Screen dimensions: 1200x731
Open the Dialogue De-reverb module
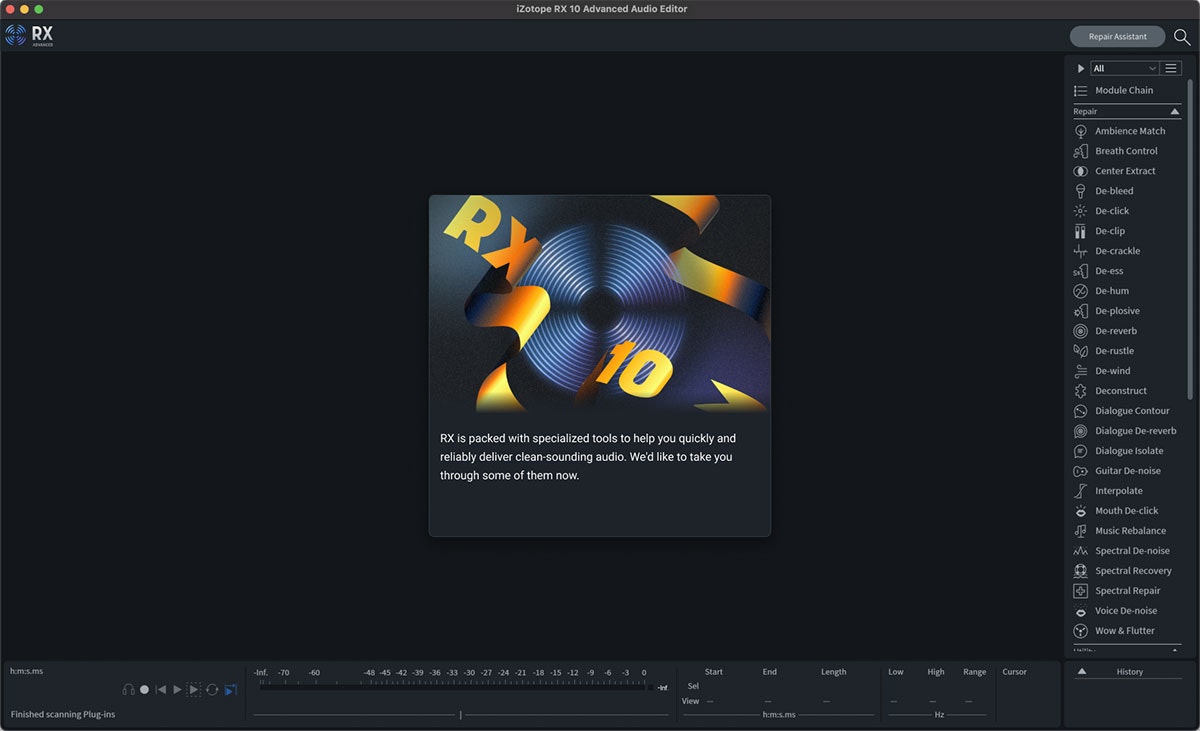(x=1125, y=431)
